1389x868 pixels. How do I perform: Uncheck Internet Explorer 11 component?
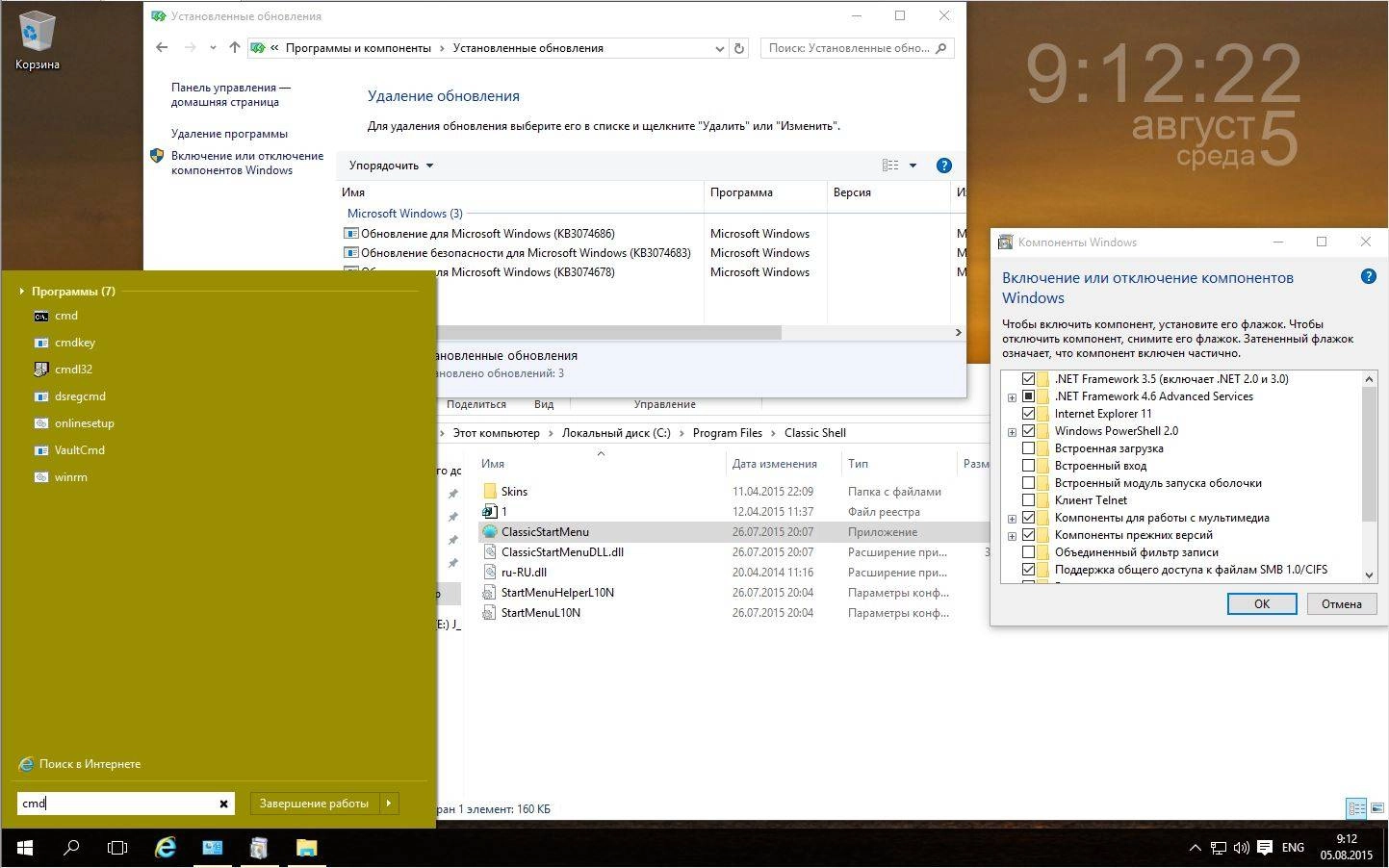tap(1028, 414)
